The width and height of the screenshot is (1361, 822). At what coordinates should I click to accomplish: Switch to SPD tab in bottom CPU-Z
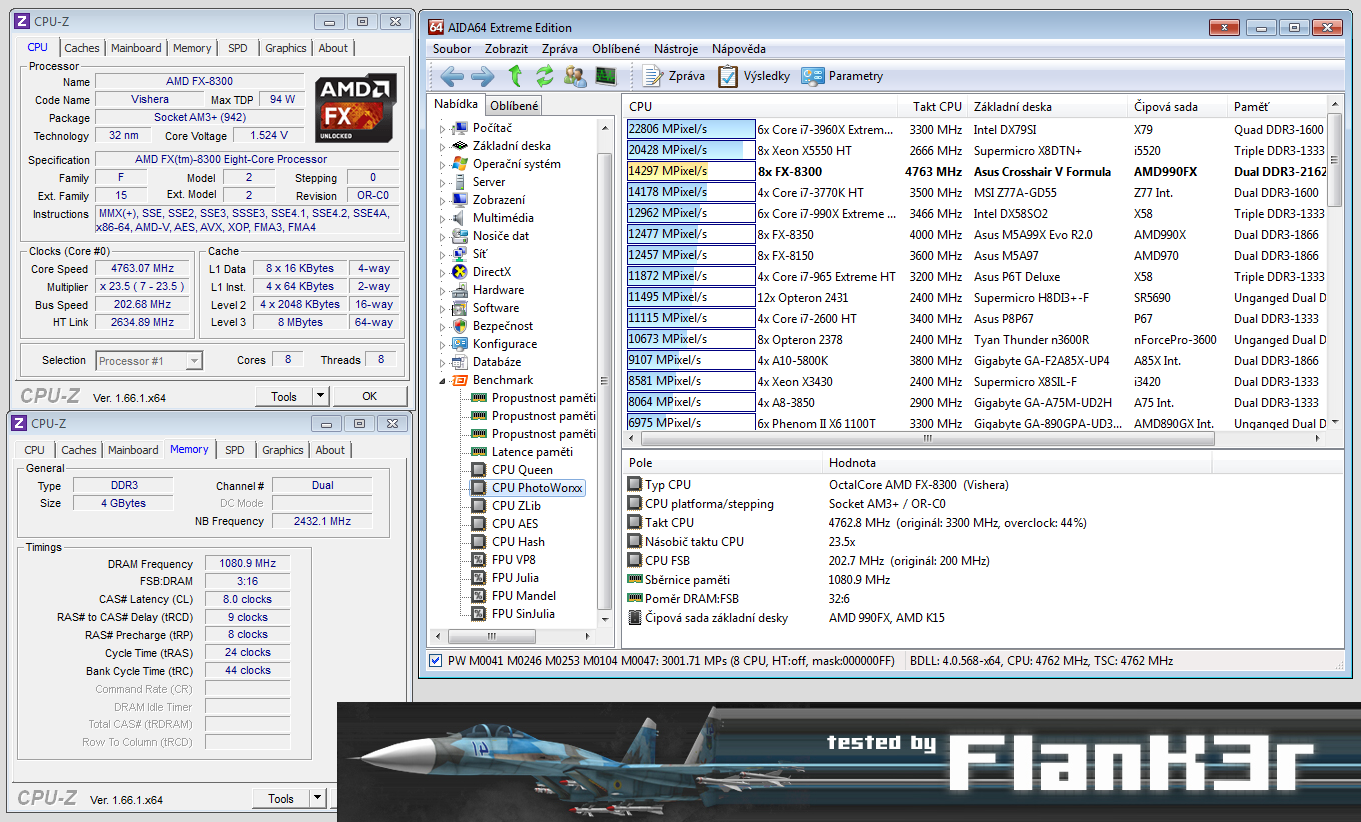coord(235,450)
